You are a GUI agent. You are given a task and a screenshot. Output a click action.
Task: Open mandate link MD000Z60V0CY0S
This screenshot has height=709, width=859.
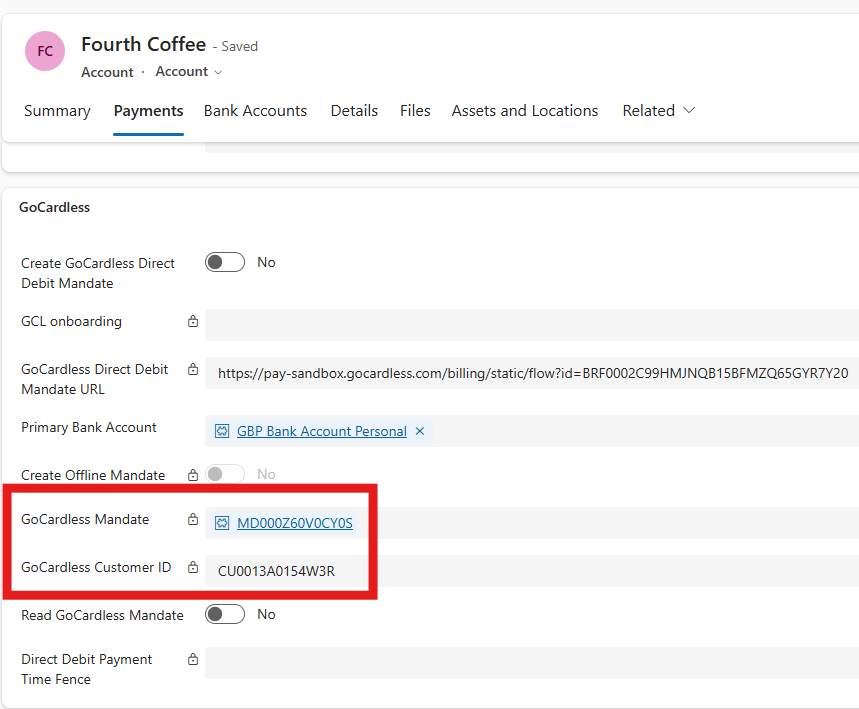[x=294, y=523]
